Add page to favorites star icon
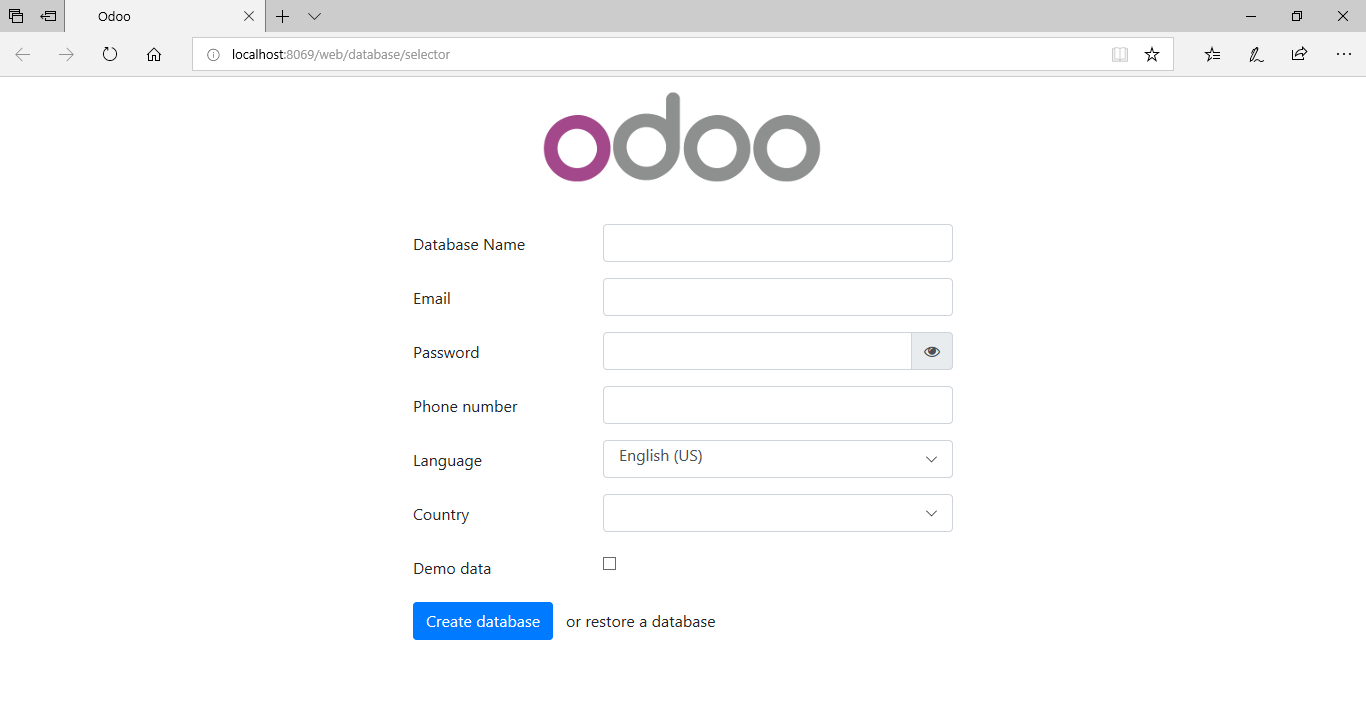 pos(1152,55)
